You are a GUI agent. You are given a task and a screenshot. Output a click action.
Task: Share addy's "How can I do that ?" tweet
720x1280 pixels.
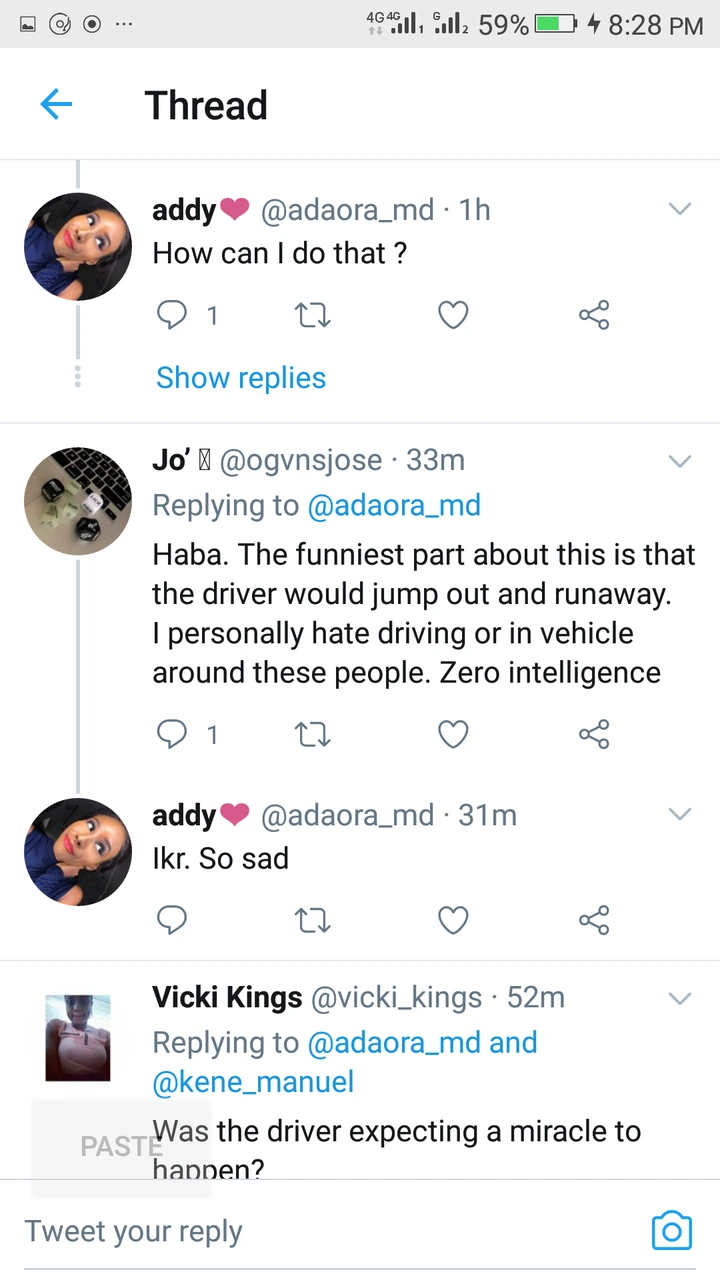click(593, 316)
